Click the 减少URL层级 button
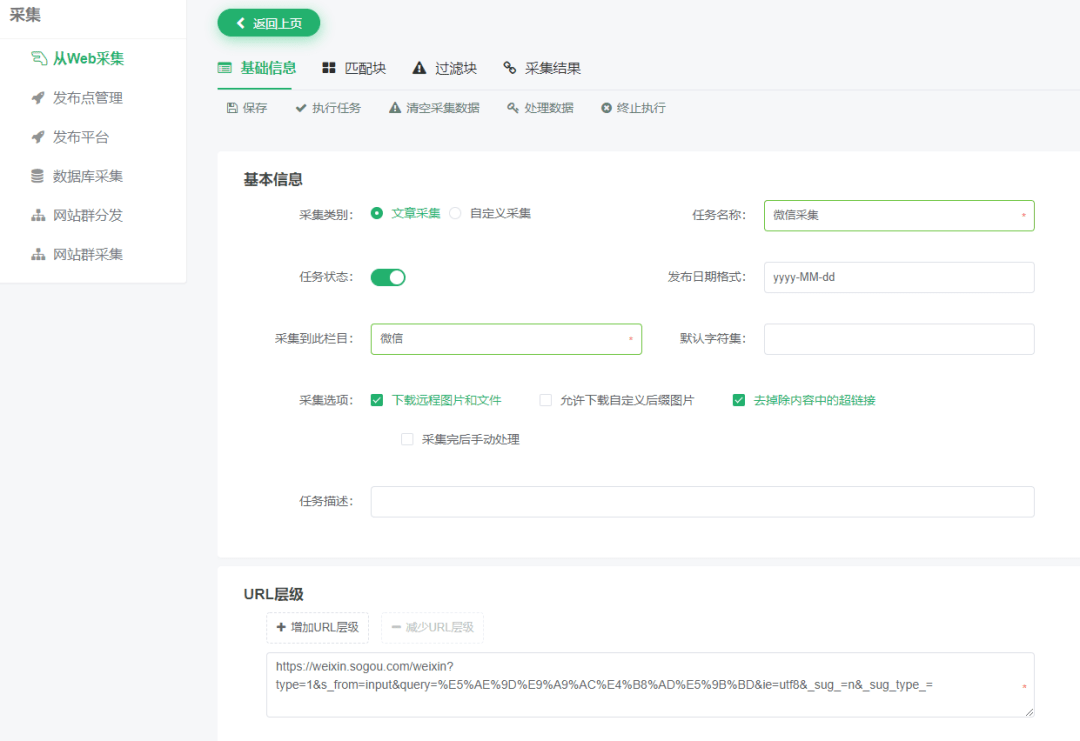1080x741 pixels. [433, 627]
